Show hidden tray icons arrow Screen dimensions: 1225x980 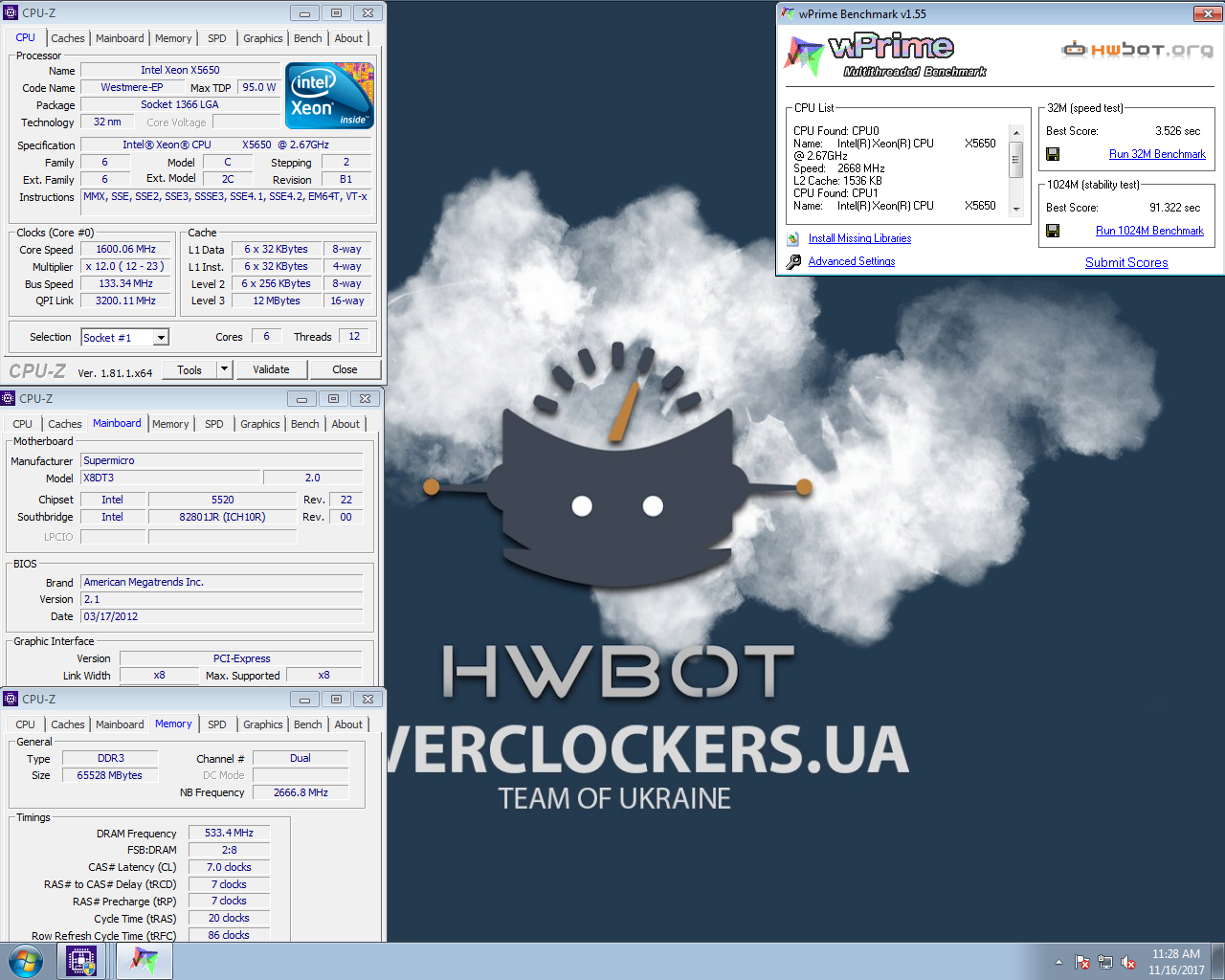[1058, 962]
